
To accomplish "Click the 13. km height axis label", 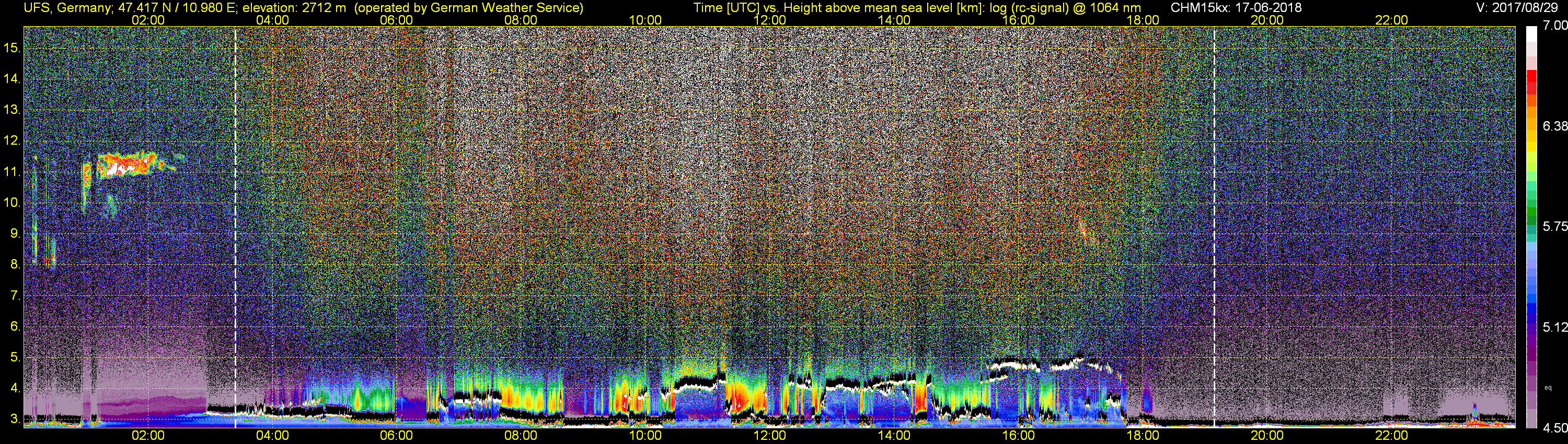I will pyautogui.click(x=12, y=110).
